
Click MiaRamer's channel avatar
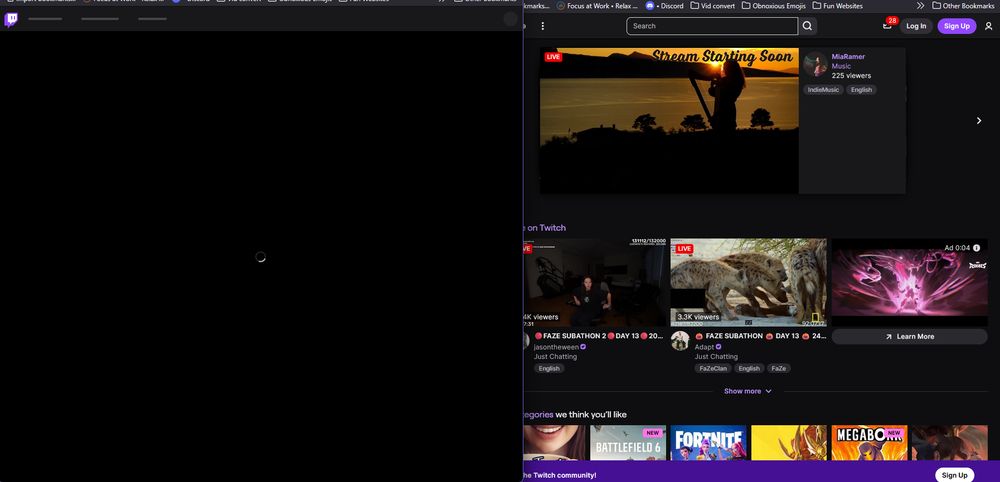tap(816, 64)
